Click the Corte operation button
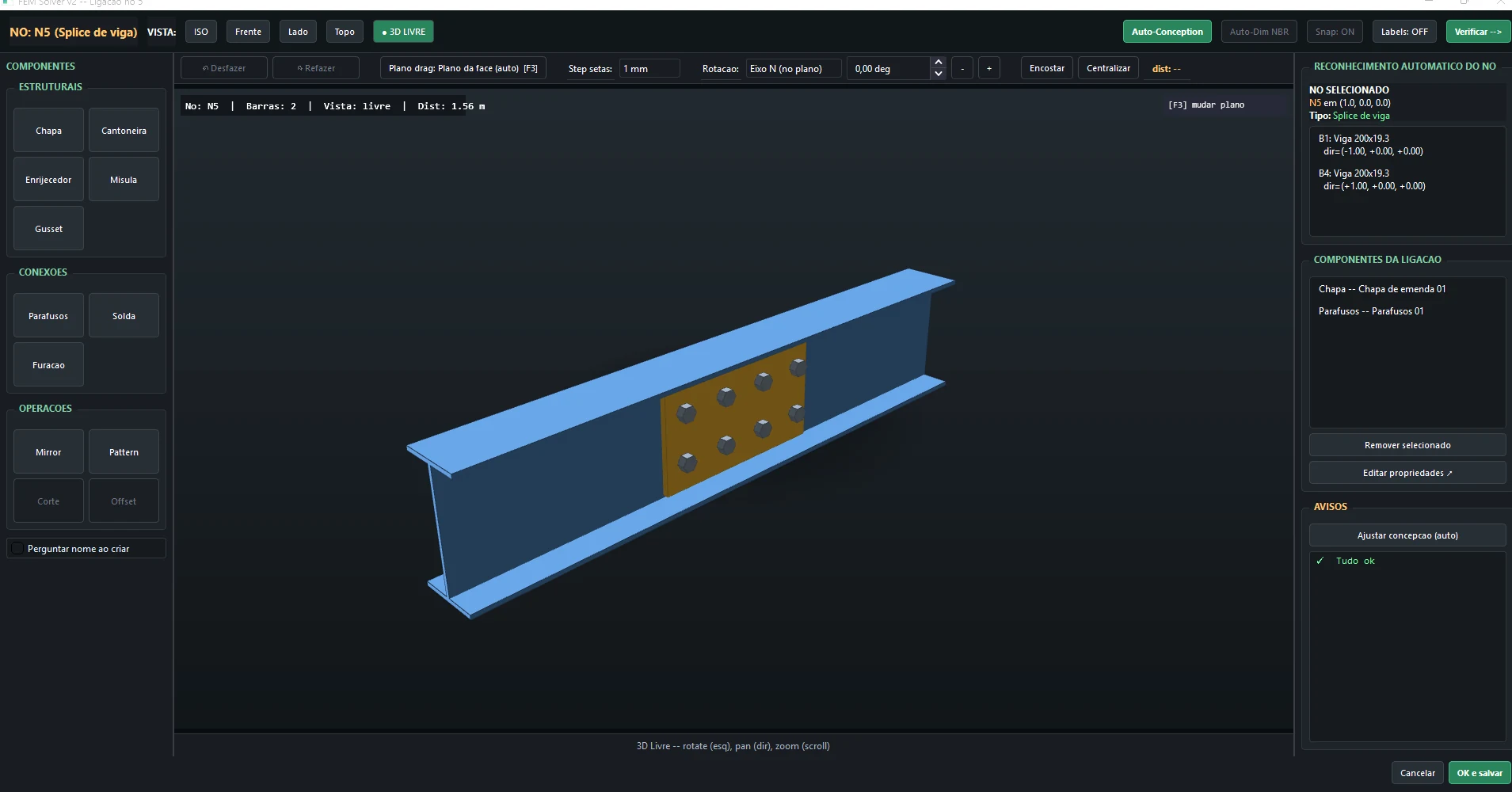Viewport: 1512px width, 792px height. 48,501
